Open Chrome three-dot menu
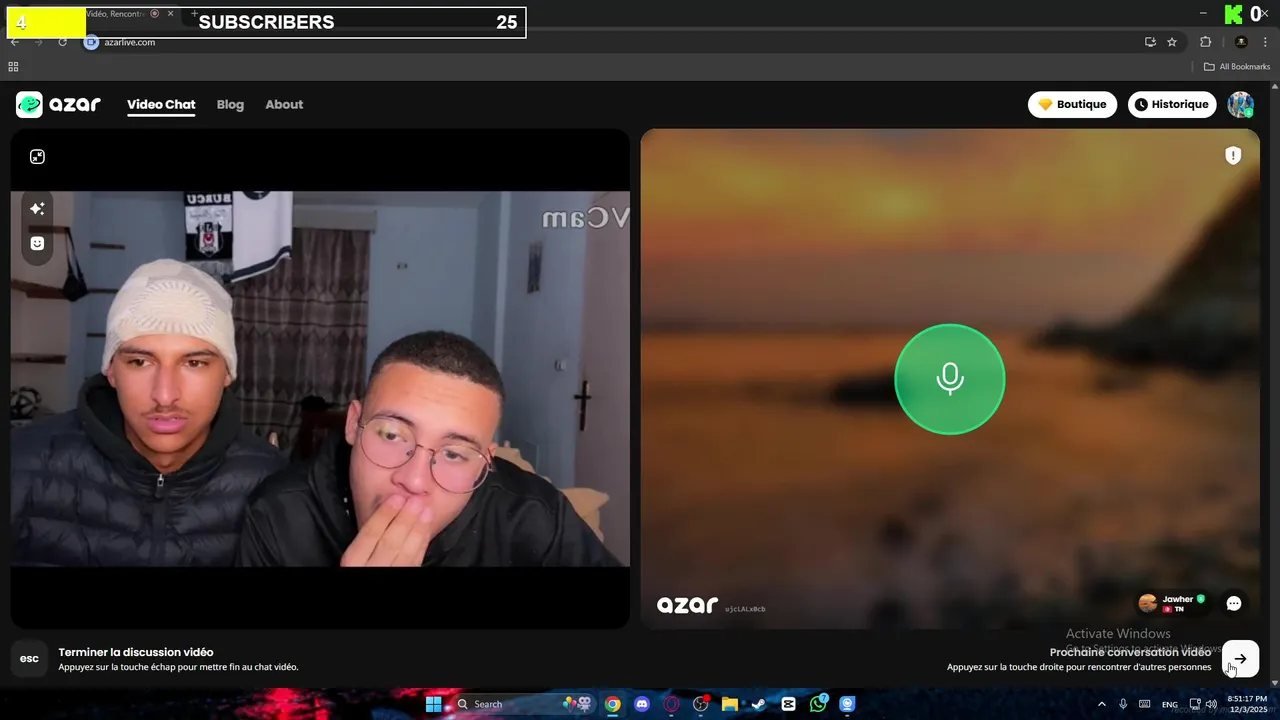The image size is (1280, 720). 1265,42
